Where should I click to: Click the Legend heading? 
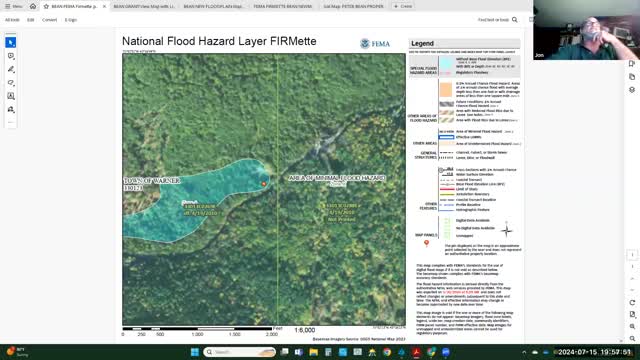pyautogui.click(x=422, y=43)
